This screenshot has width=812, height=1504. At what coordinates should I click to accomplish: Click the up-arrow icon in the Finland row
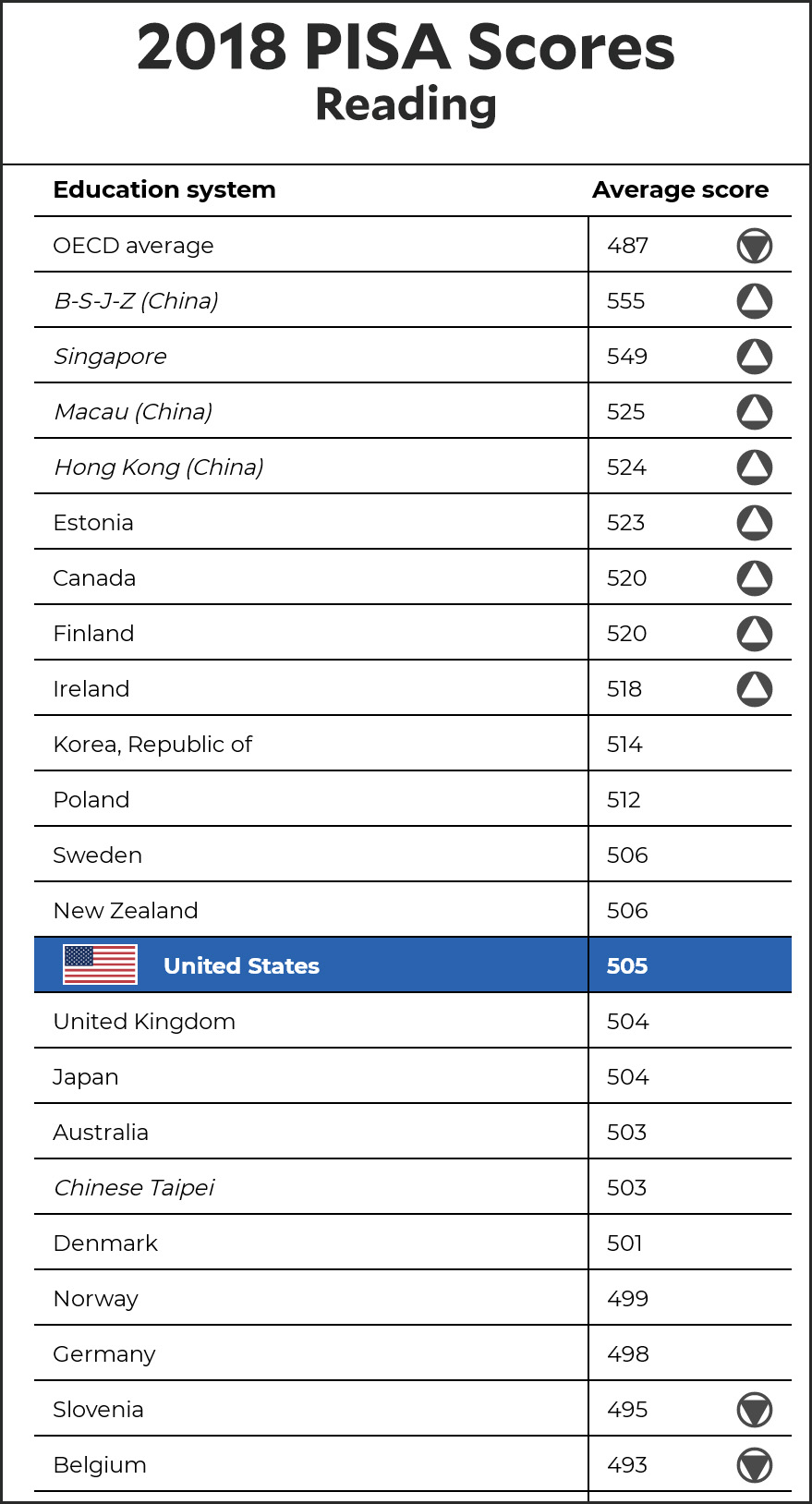tap(754, 634)
